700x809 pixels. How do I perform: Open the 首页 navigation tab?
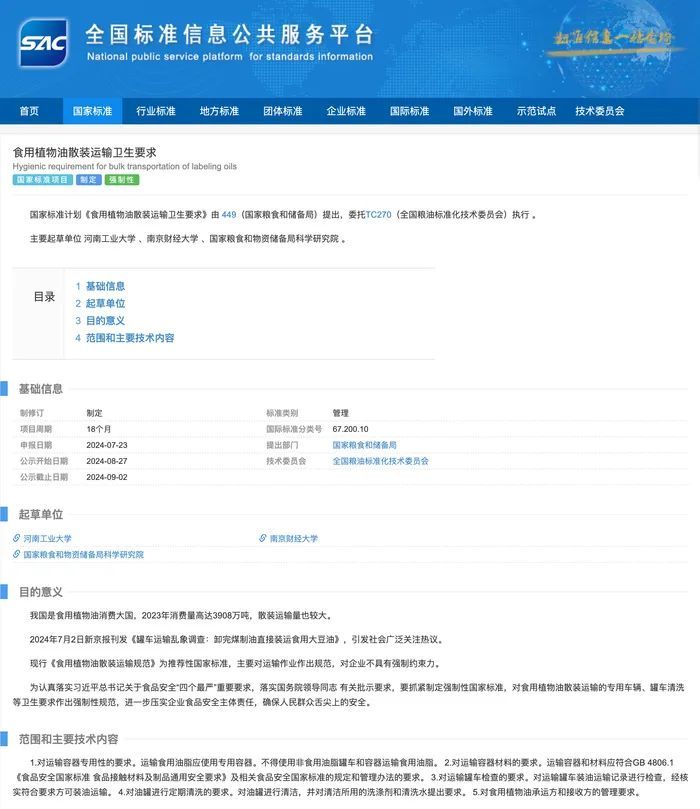(29, 111)
